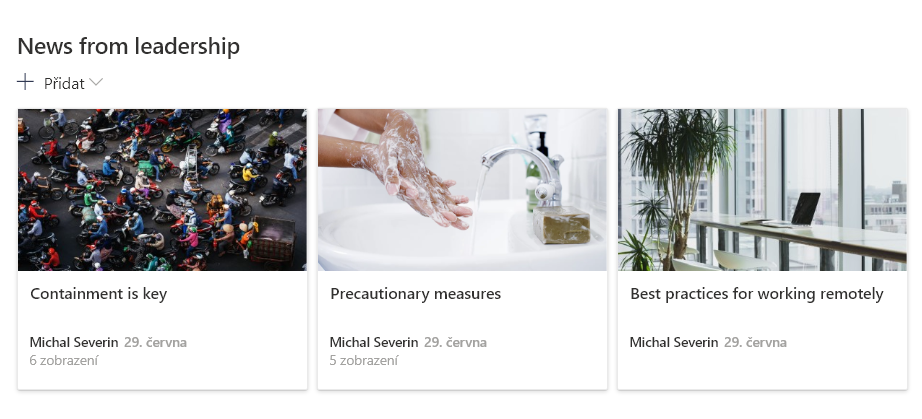922x419 pixels.
Task: Click the News from leadership heading
Action: click(x=129, y=46)
